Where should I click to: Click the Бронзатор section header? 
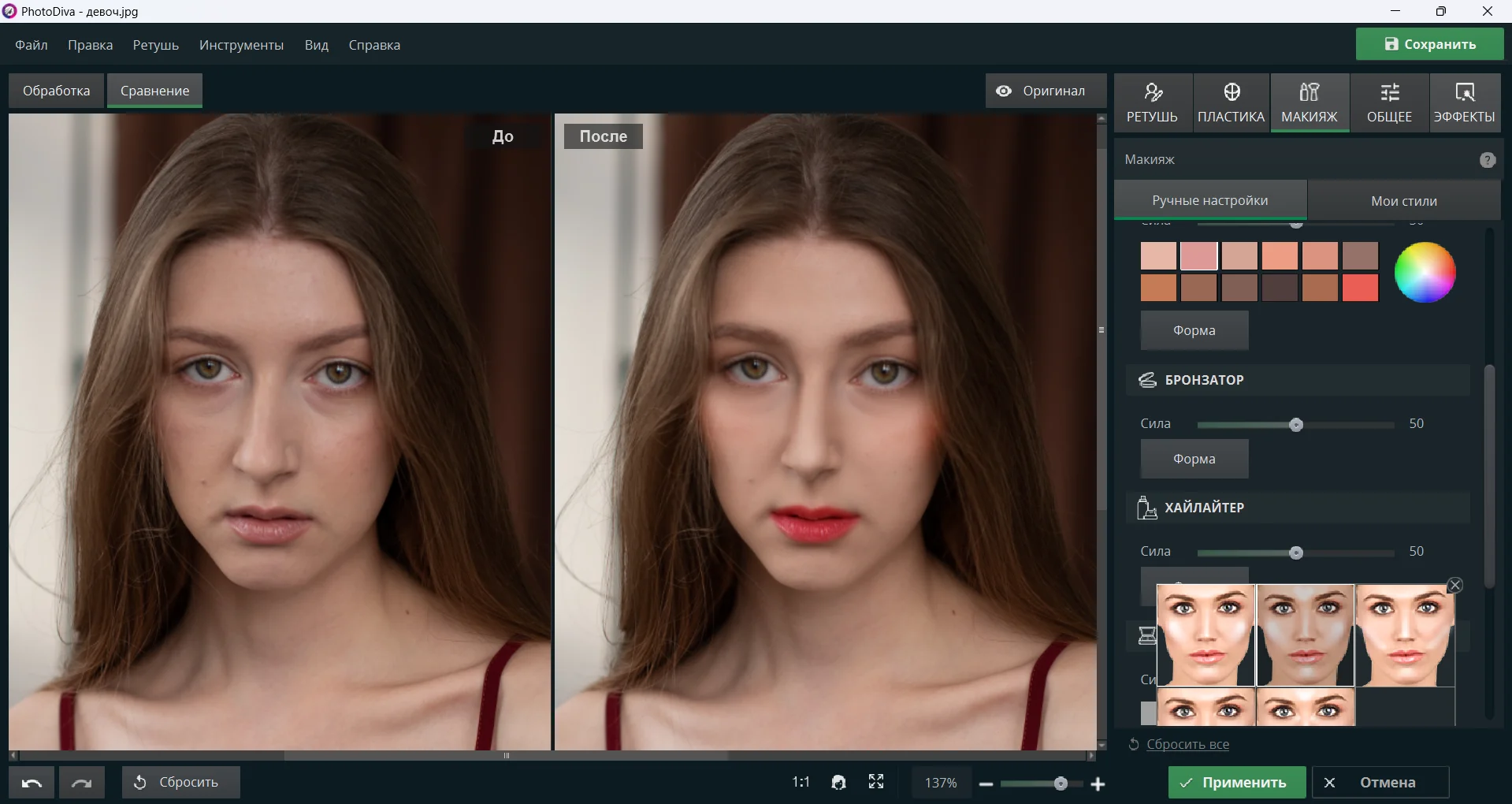tap(1298, 380)
